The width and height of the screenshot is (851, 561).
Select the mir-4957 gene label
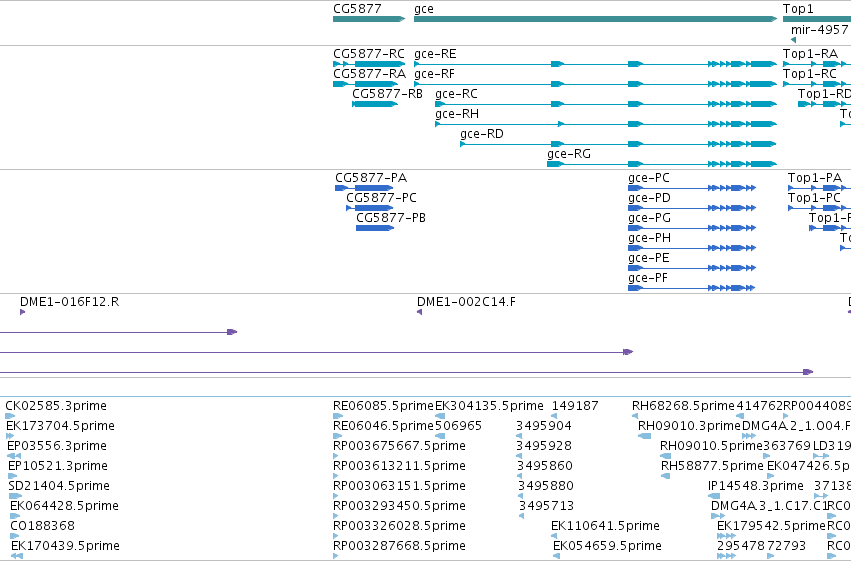click(x=820, y=30)
